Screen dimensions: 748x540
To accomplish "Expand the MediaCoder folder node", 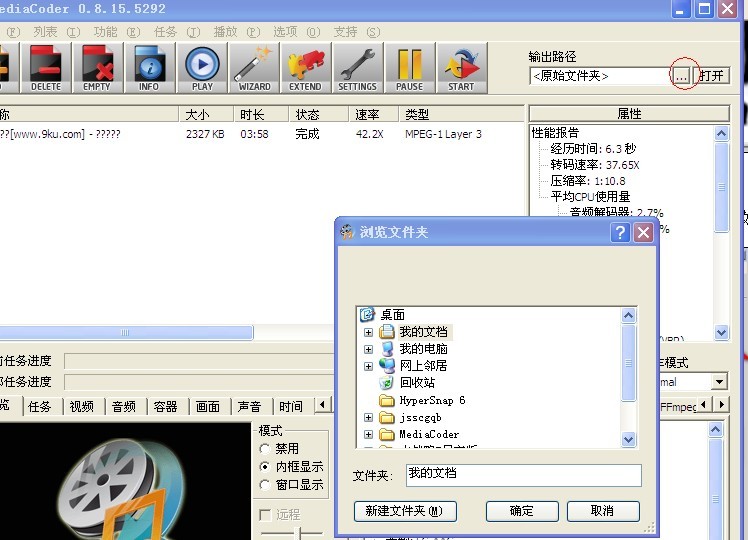I will point(368,435).
